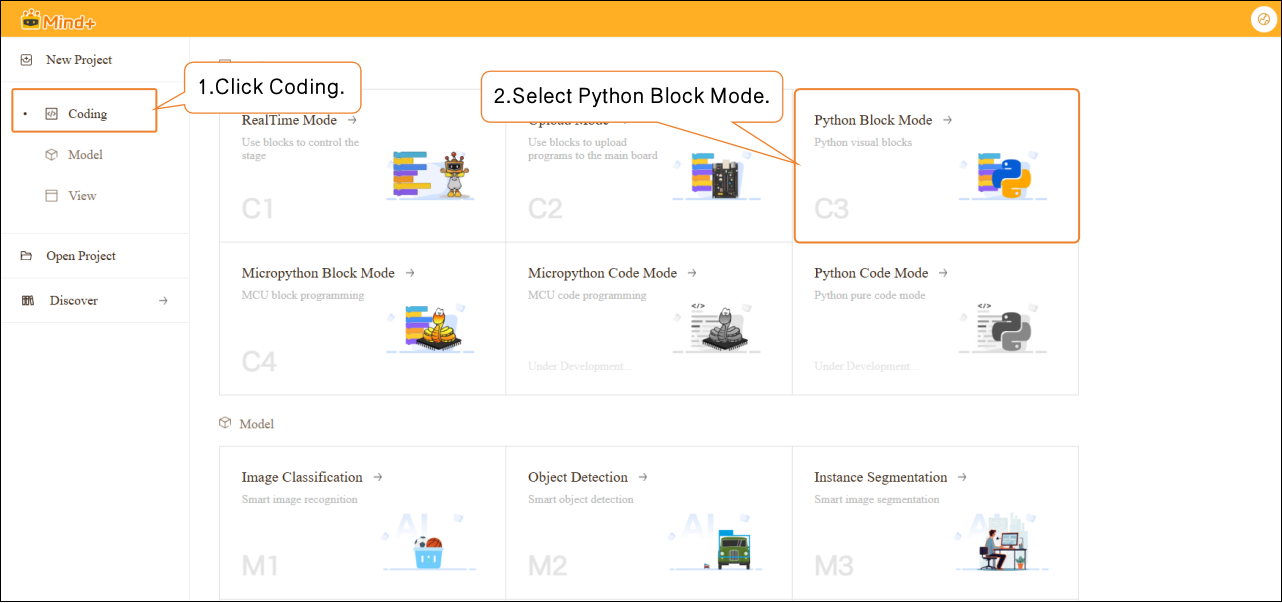Expand Discover using its arrow

pos(163,300)
